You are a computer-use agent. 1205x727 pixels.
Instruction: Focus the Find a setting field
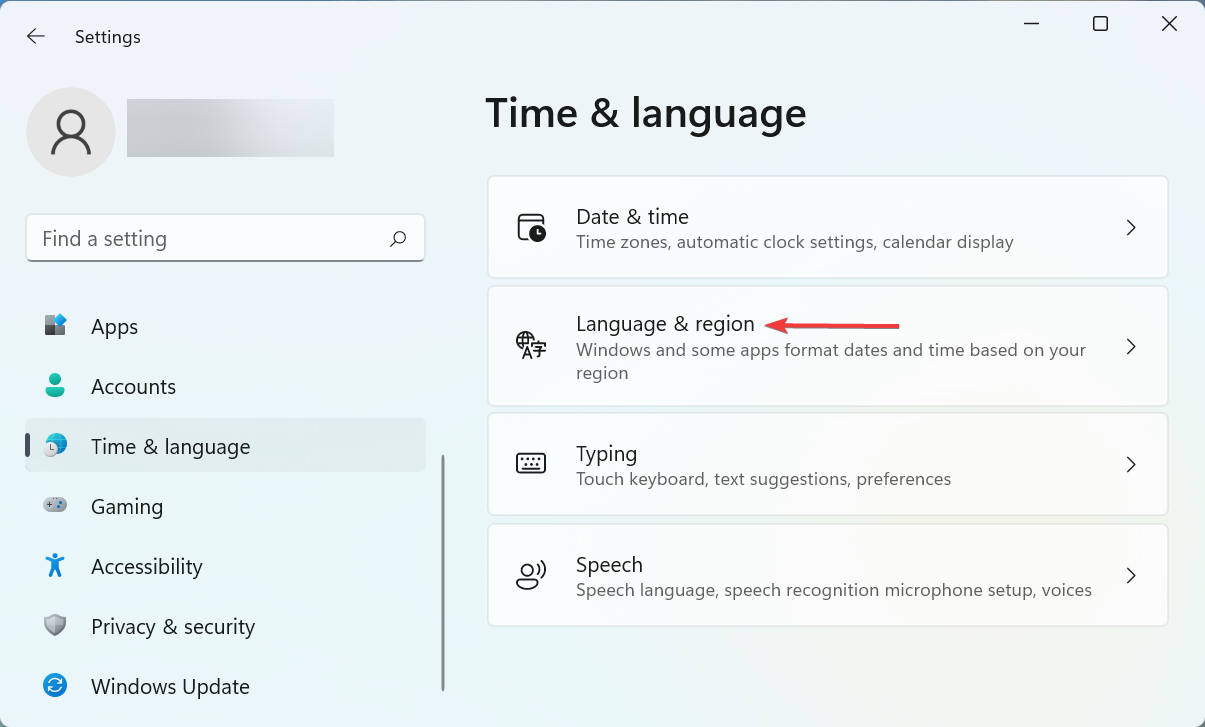tap(210, 239)
